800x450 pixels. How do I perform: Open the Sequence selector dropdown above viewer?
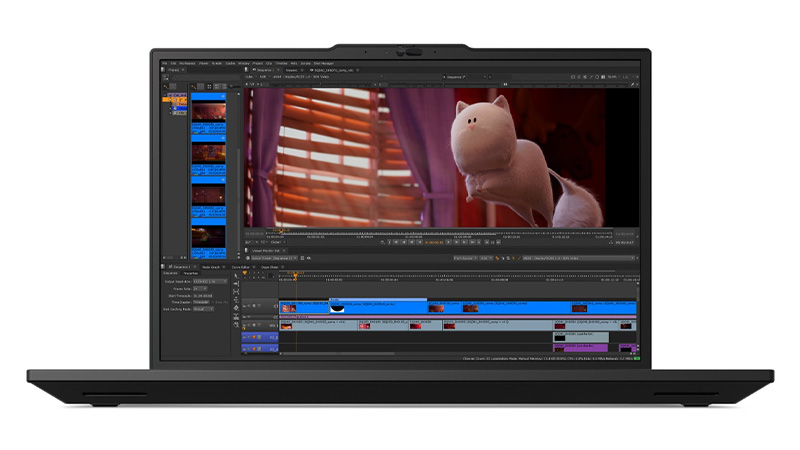point(464,77)
